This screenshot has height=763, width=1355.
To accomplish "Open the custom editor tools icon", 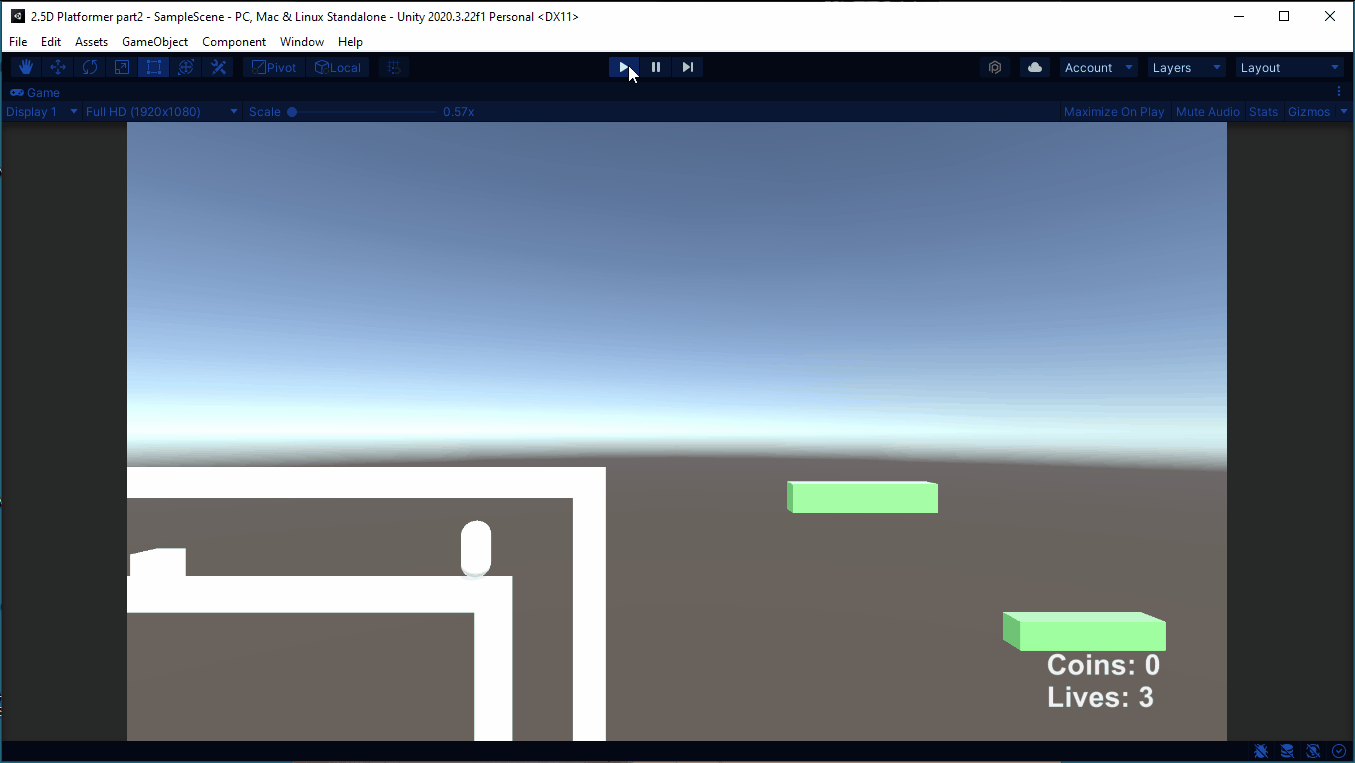I will click(218, 67).
